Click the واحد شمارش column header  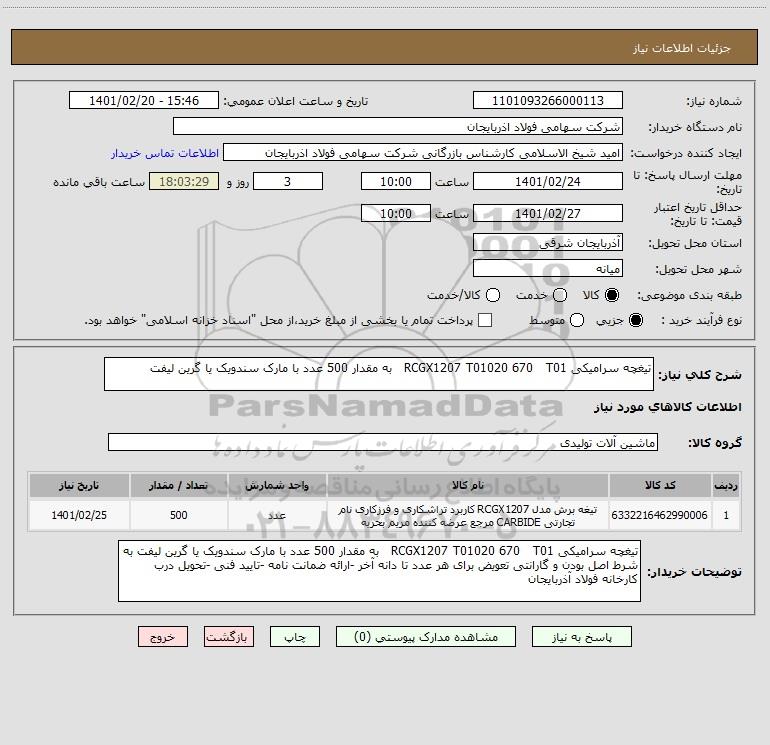(277, 485)
